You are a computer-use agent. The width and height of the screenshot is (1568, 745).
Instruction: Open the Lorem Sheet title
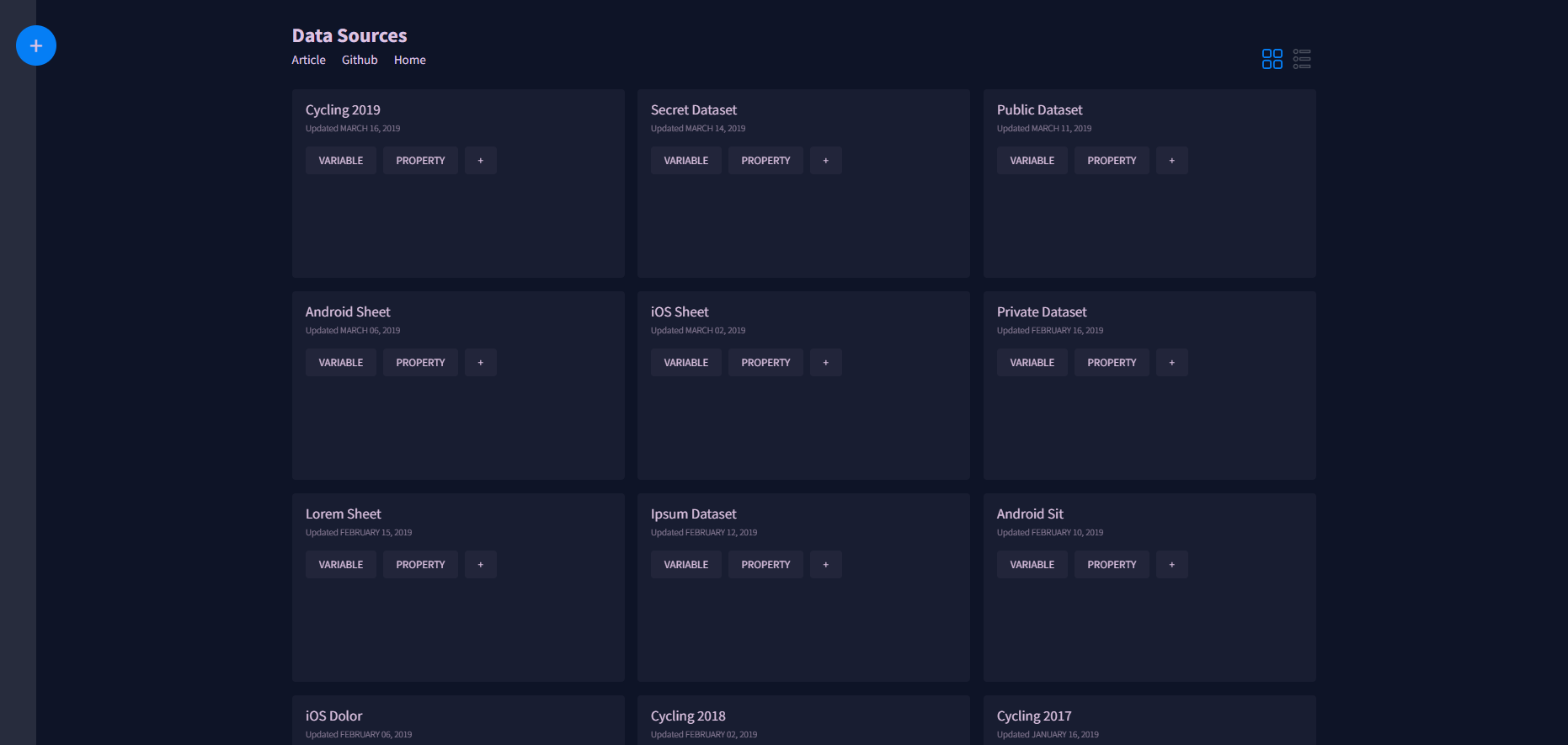pos(344,514)
